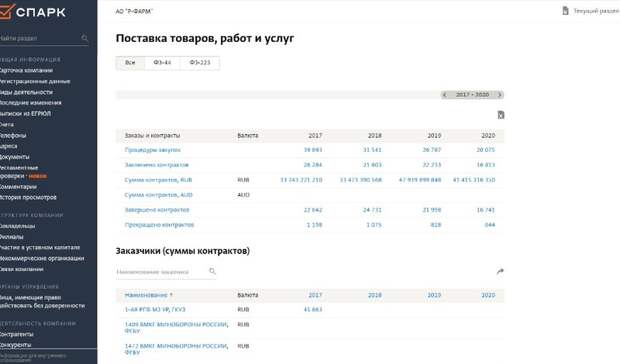620x364 pixels.
Task: Open 'Регистрационные данные' in sidebar
Action: (x=35, y=81)
